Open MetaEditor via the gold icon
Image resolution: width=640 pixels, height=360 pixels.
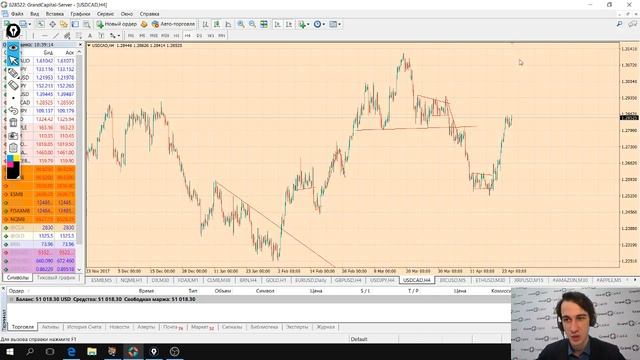(144, 24)
